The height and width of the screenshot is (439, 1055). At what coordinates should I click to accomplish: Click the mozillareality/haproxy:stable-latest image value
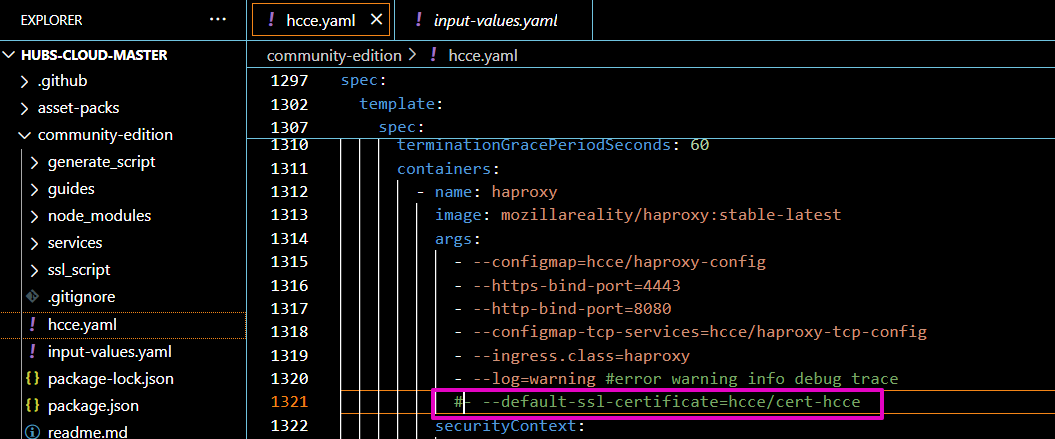[x=671, y=215]
